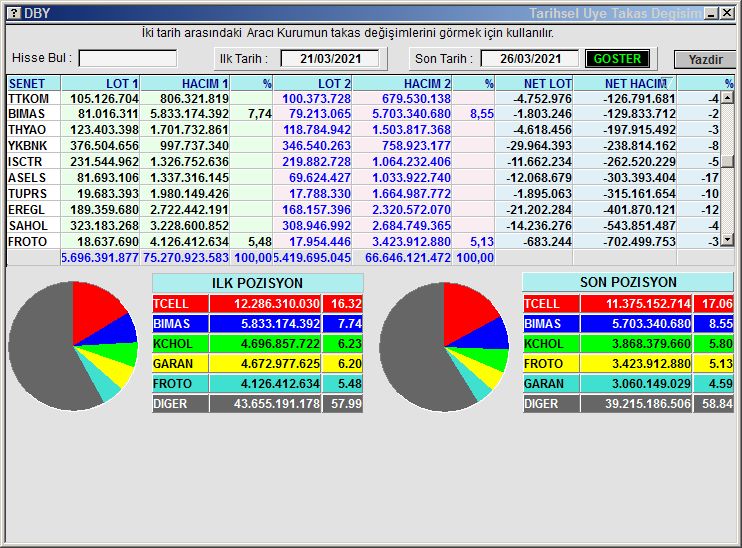Click yellow GARAN swatch in ILK POZISYON
This screenshot has width=742, height=548.
tap(180, 364)
